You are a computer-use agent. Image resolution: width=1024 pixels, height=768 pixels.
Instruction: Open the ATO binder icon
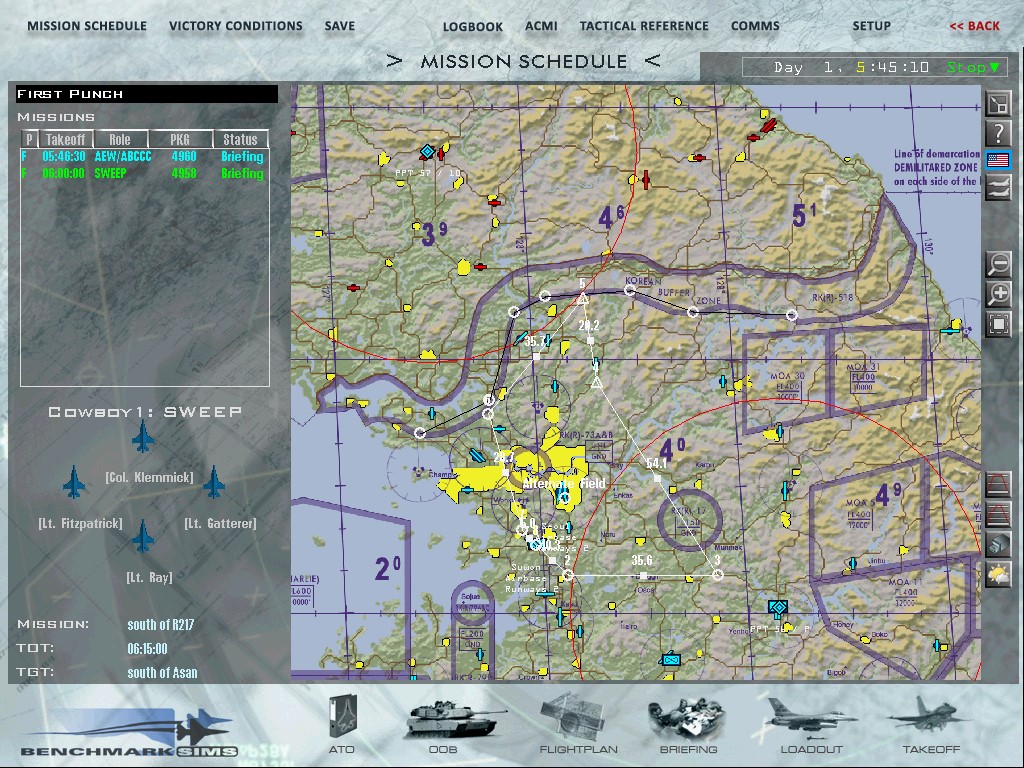342,718
